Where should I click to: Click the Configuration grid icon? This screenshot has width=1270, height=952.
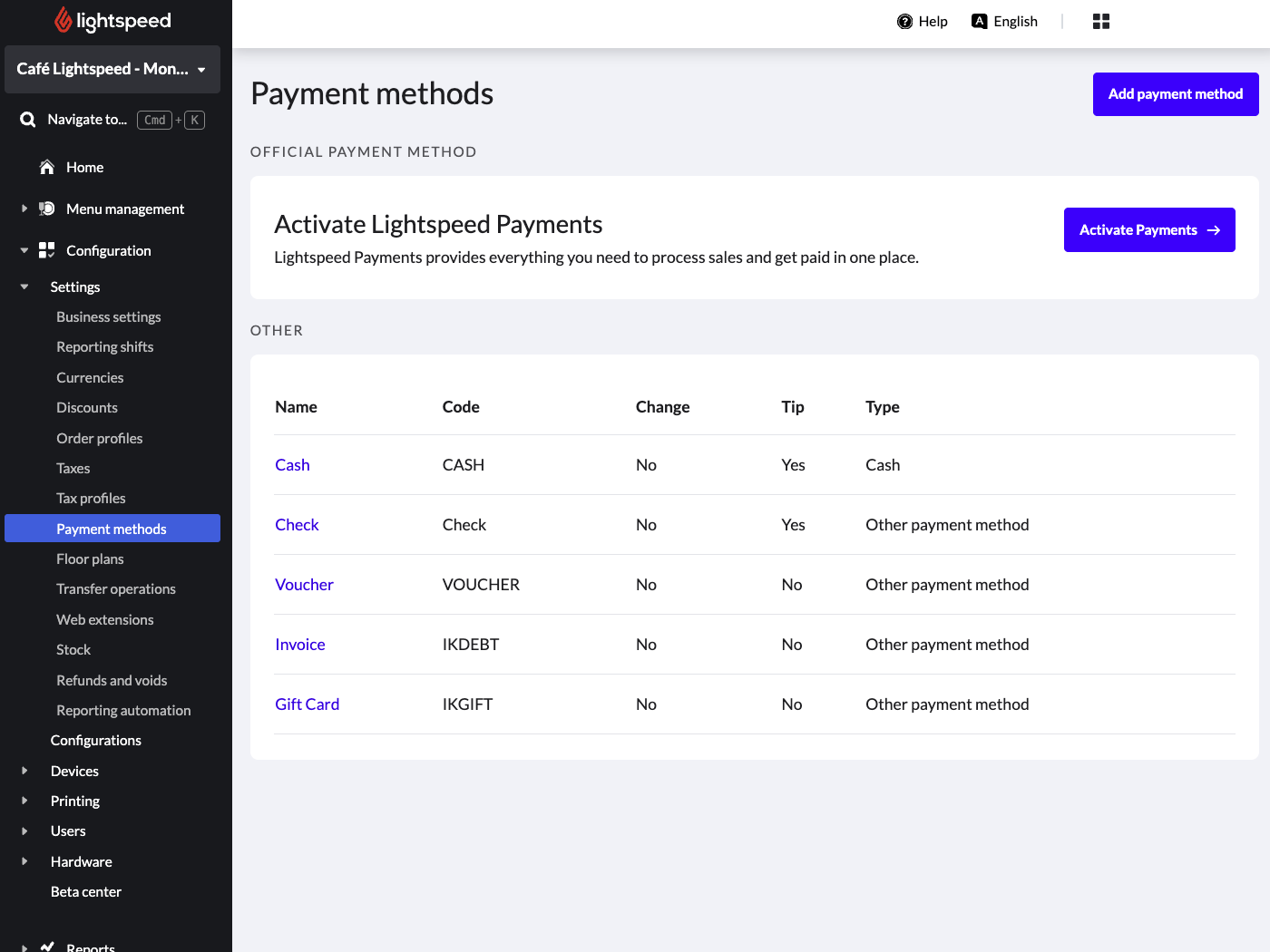coord(47,250)
